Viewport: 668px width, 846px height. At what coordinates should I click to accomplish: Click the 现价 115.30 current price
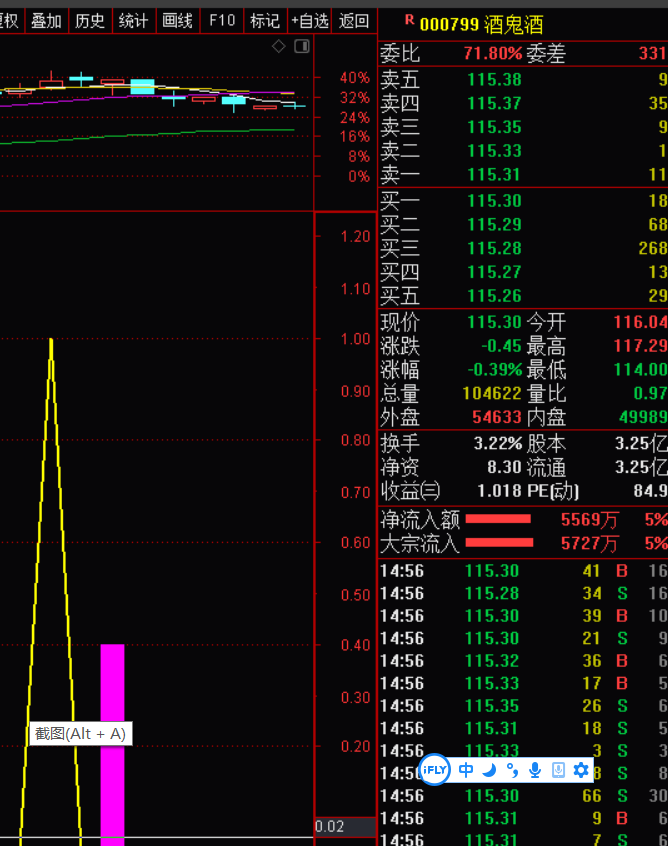tap(494, 322)
